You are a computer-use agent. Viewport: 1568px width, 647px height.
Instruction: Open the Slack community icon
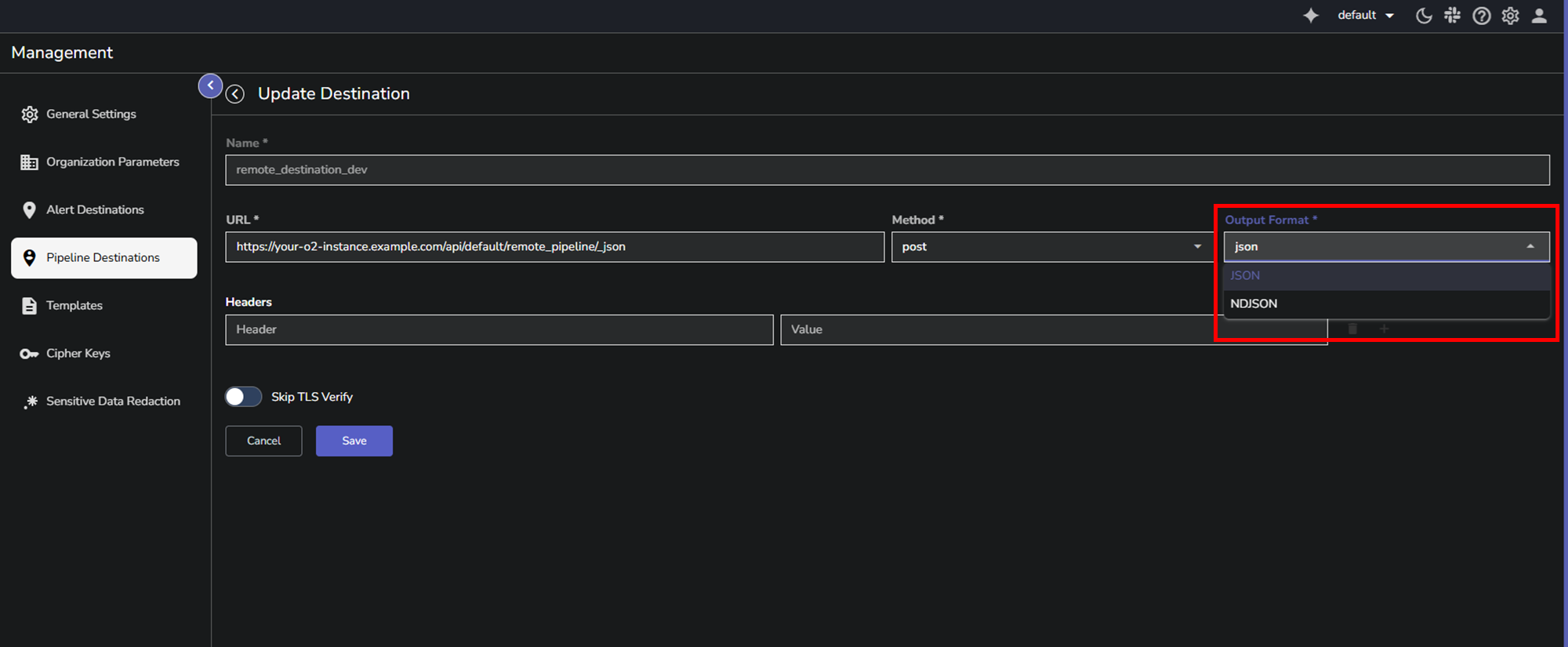[x=1453, y=16]
